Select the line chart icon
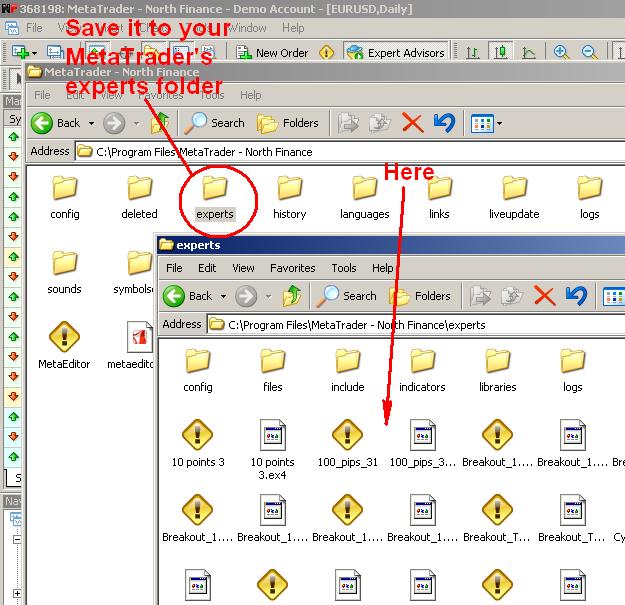Screen dimensions: 625x605 (529, 53)
